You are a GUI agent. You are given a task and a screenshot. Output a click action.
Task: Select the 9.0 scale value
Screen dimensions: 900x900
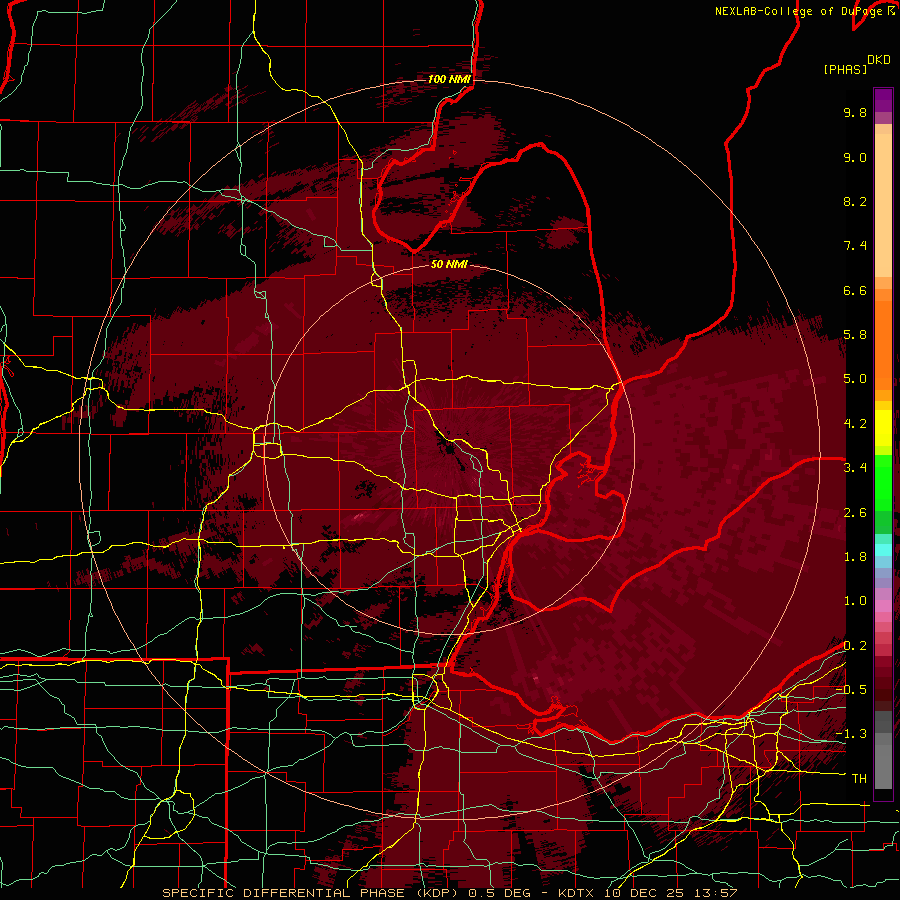(855, 157)
